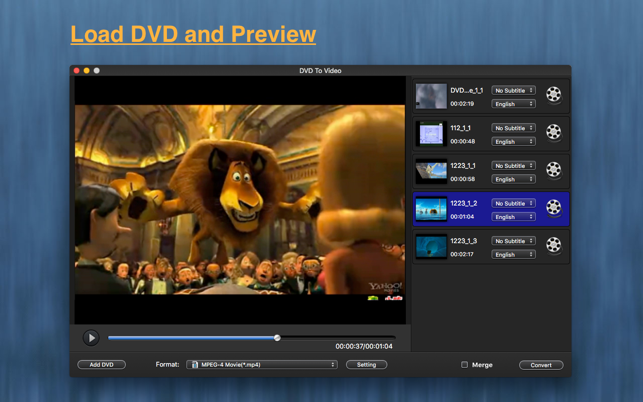The width and height of the screenshot is (643, 402).
Task: Select the 1223_1_1 title row
Action: 491,171
